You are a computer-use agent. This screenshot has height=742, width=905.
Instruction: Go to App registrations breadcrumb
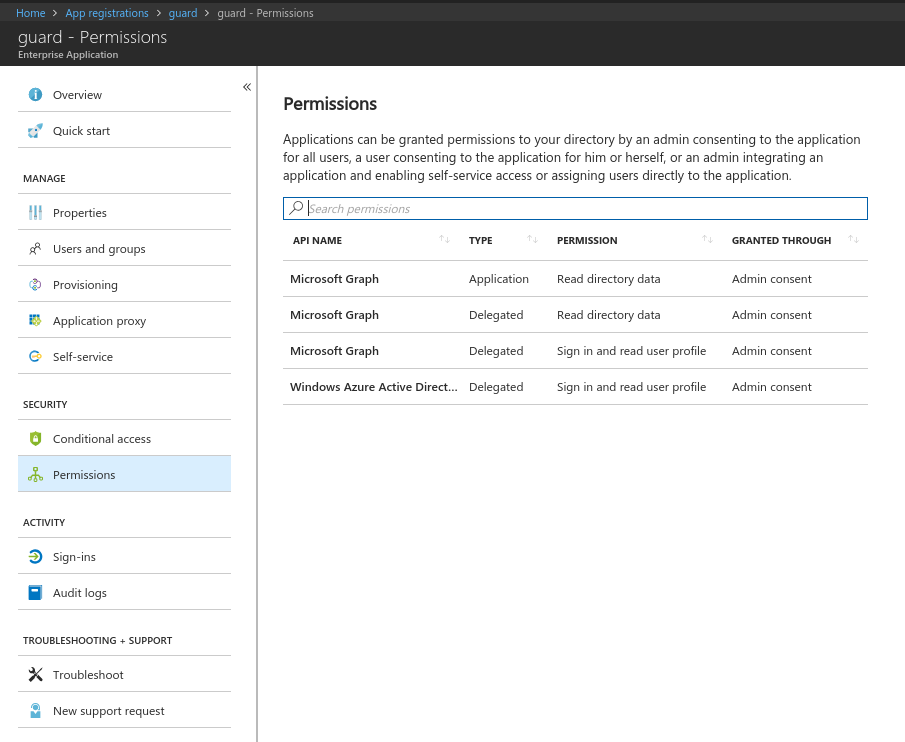[107, 13]
